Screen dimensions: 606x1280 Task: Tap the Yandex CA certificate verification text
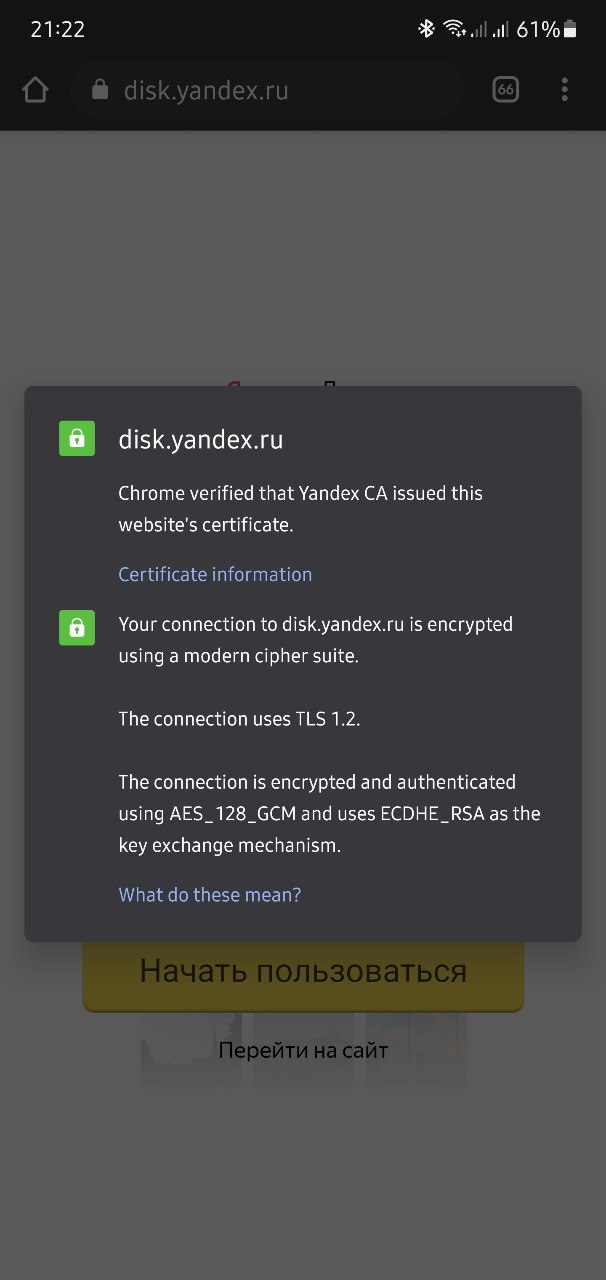[300, 509]
